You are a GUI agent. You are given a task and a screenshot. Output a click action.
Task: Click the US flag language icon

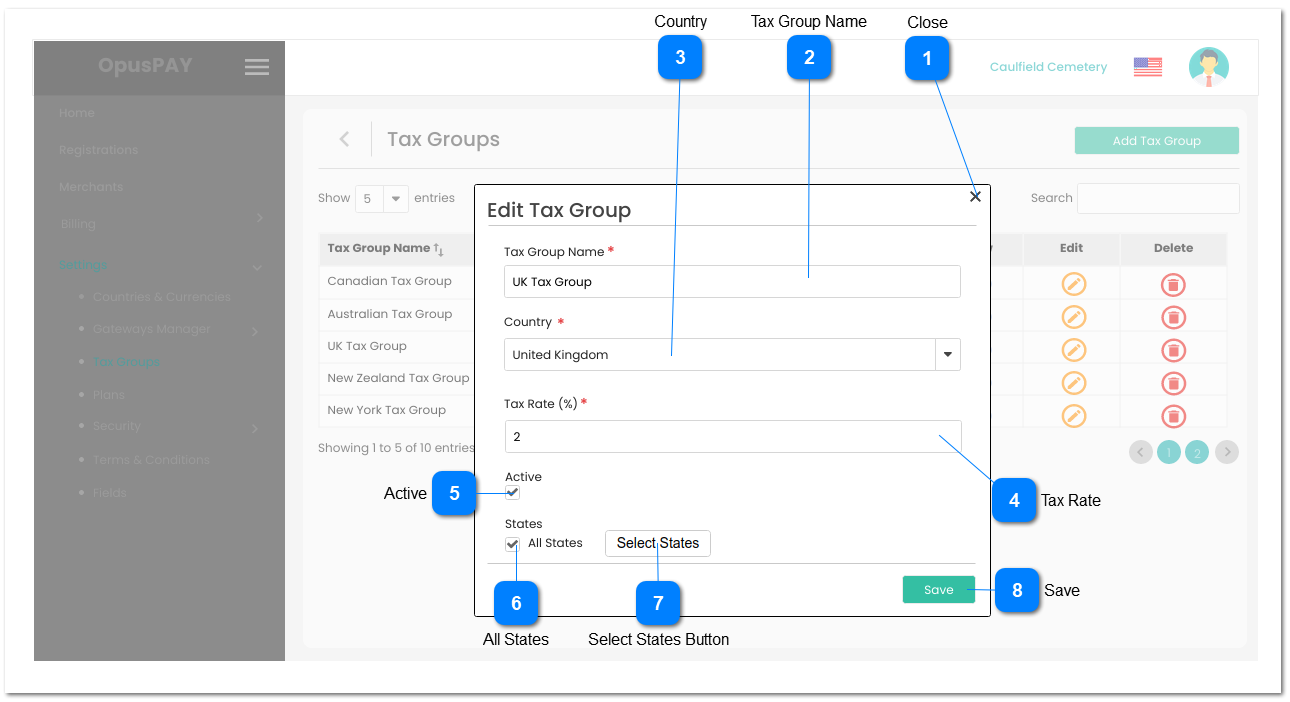(1146, 66)
